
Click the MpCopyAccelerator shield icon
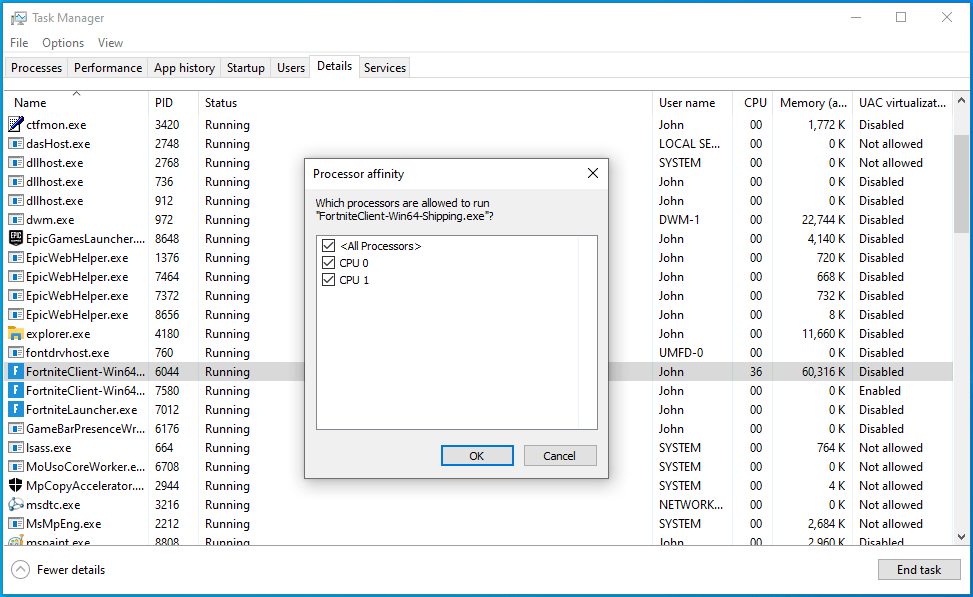point(16,486)
